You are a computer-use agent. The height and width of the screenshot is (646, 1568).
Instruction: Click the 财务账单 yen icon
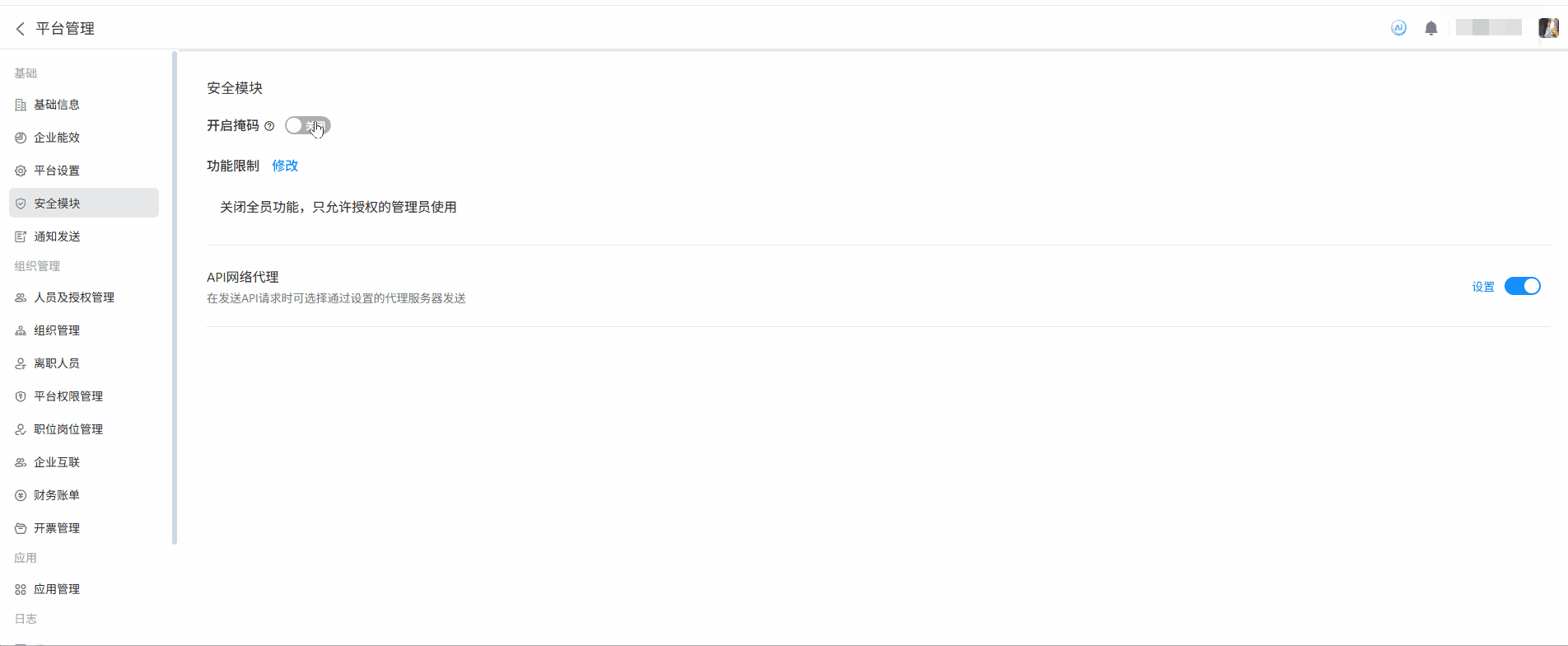[x=21, y=495]
